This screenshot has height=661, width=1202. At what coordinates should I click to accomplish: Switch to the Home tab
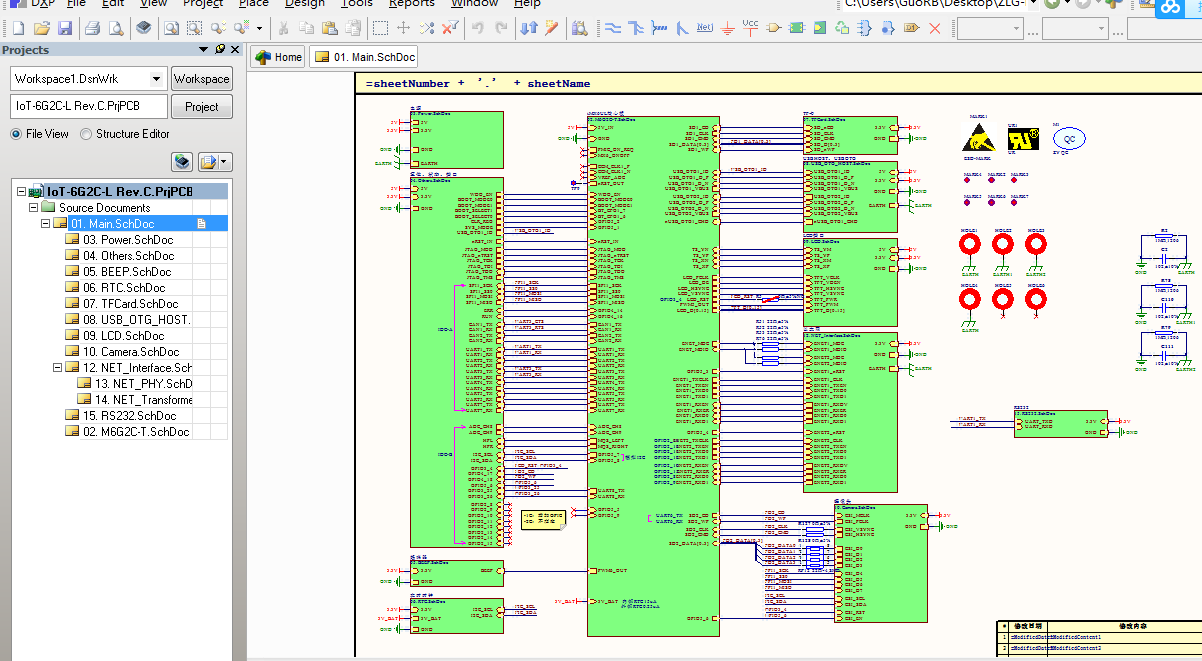(278, 57)
